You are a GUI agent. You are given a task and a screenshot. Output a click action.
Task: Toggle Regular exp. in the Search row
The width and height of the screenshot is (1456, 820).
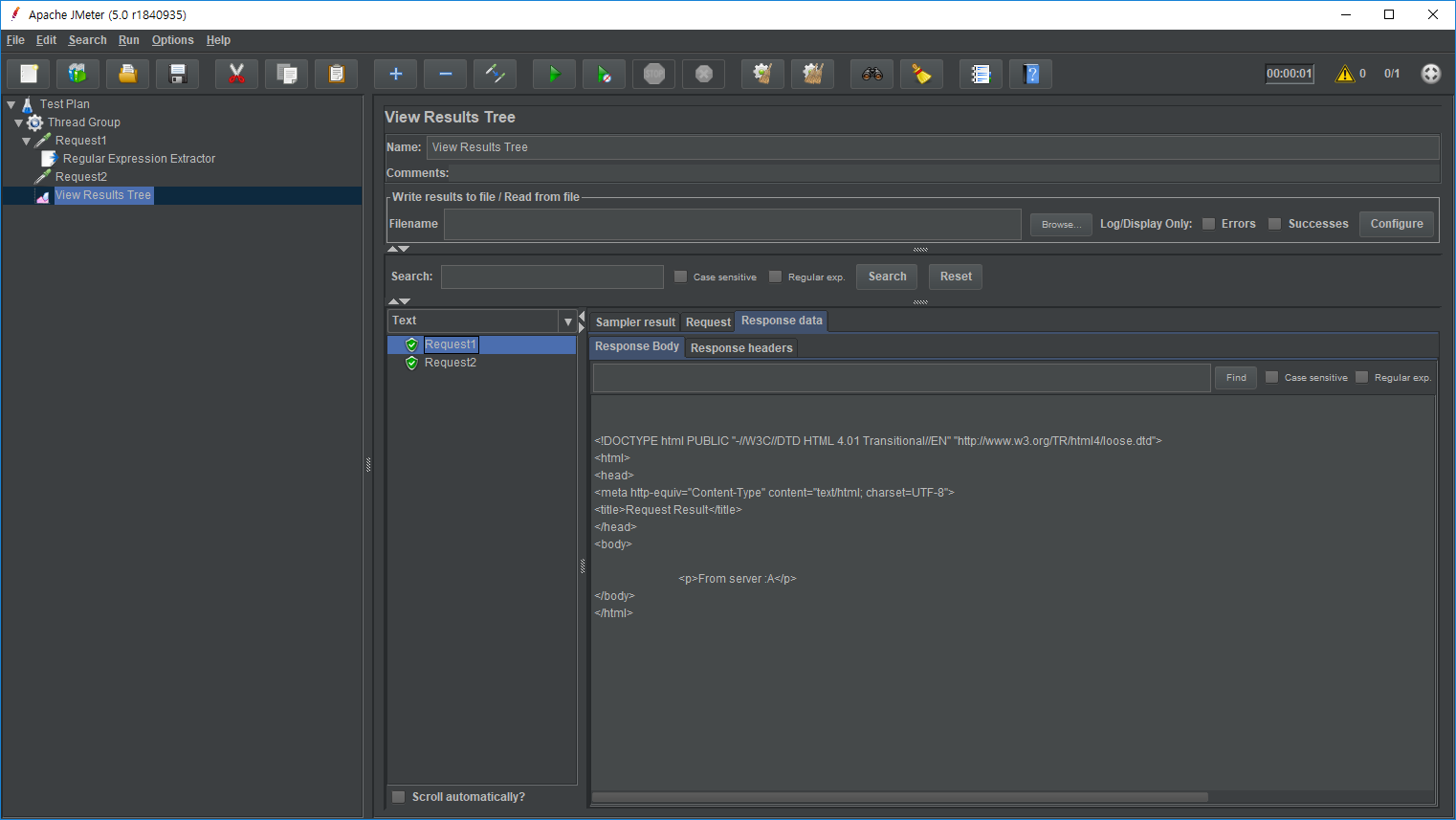click(x=776, y=277)
